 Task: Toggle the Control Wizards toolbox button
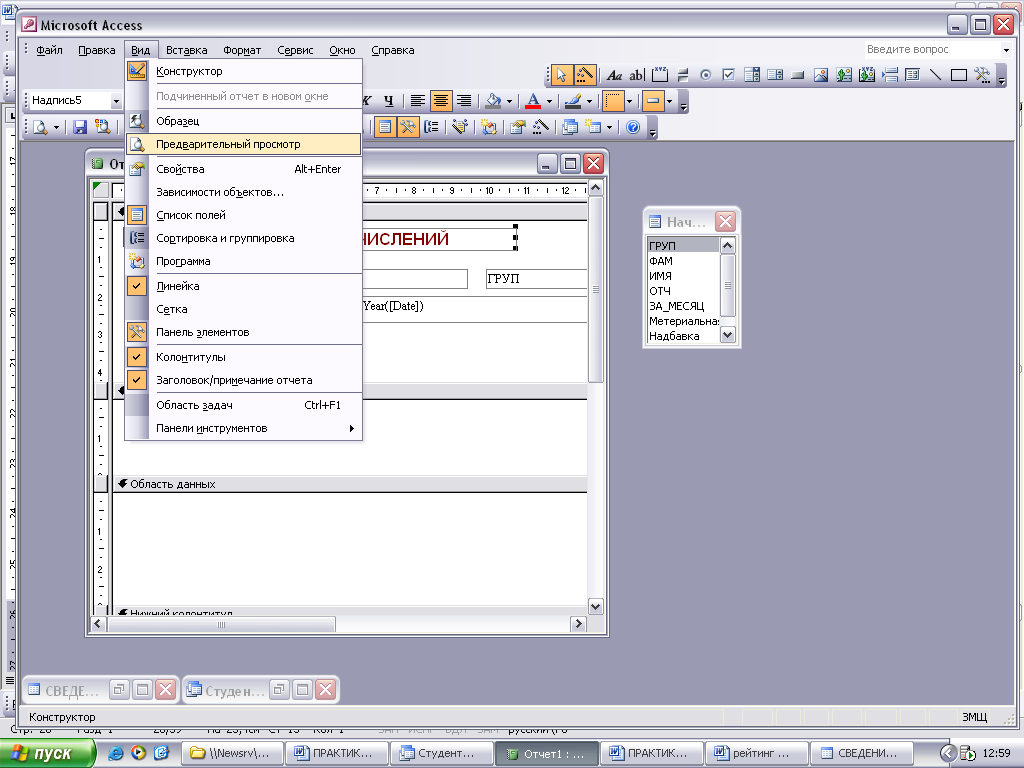point(584,75)
